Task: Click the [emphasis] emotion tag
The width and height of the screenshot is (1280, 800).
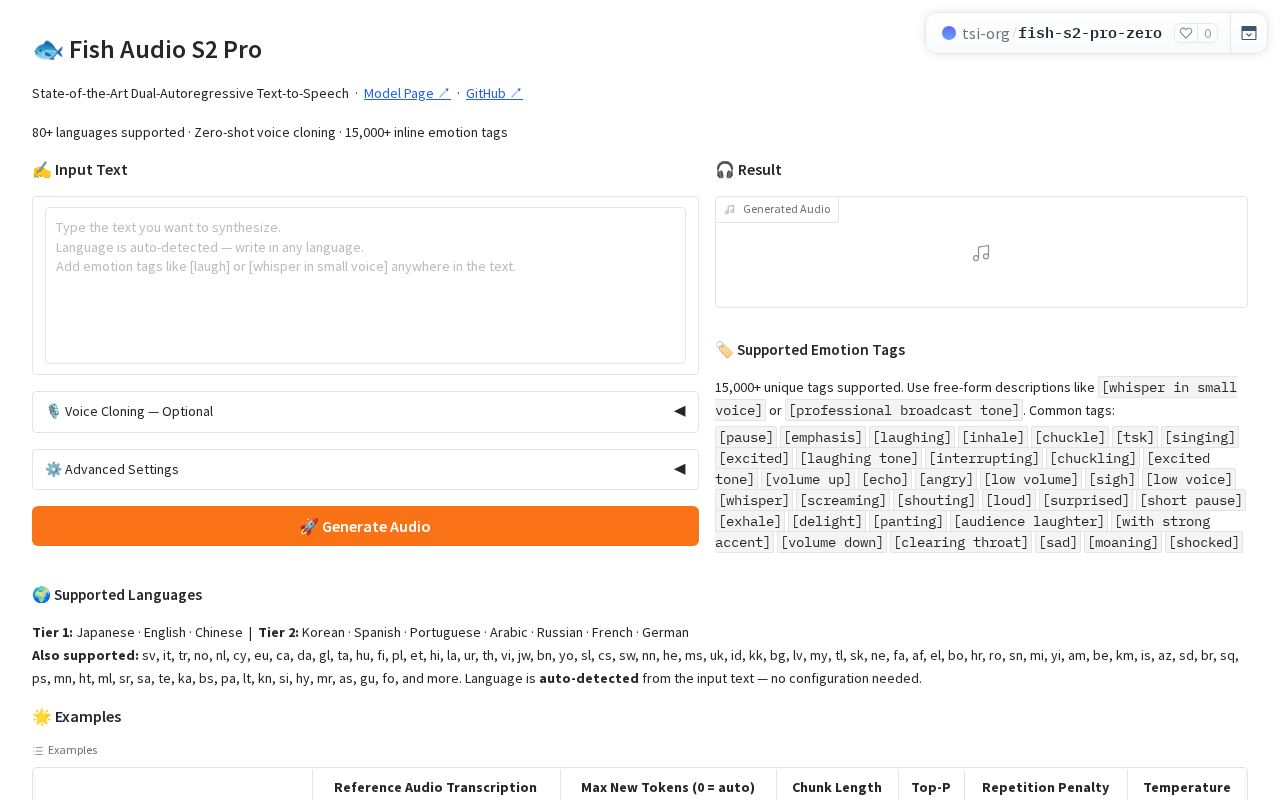Action: pyautogui.click(x=823, y=437)
